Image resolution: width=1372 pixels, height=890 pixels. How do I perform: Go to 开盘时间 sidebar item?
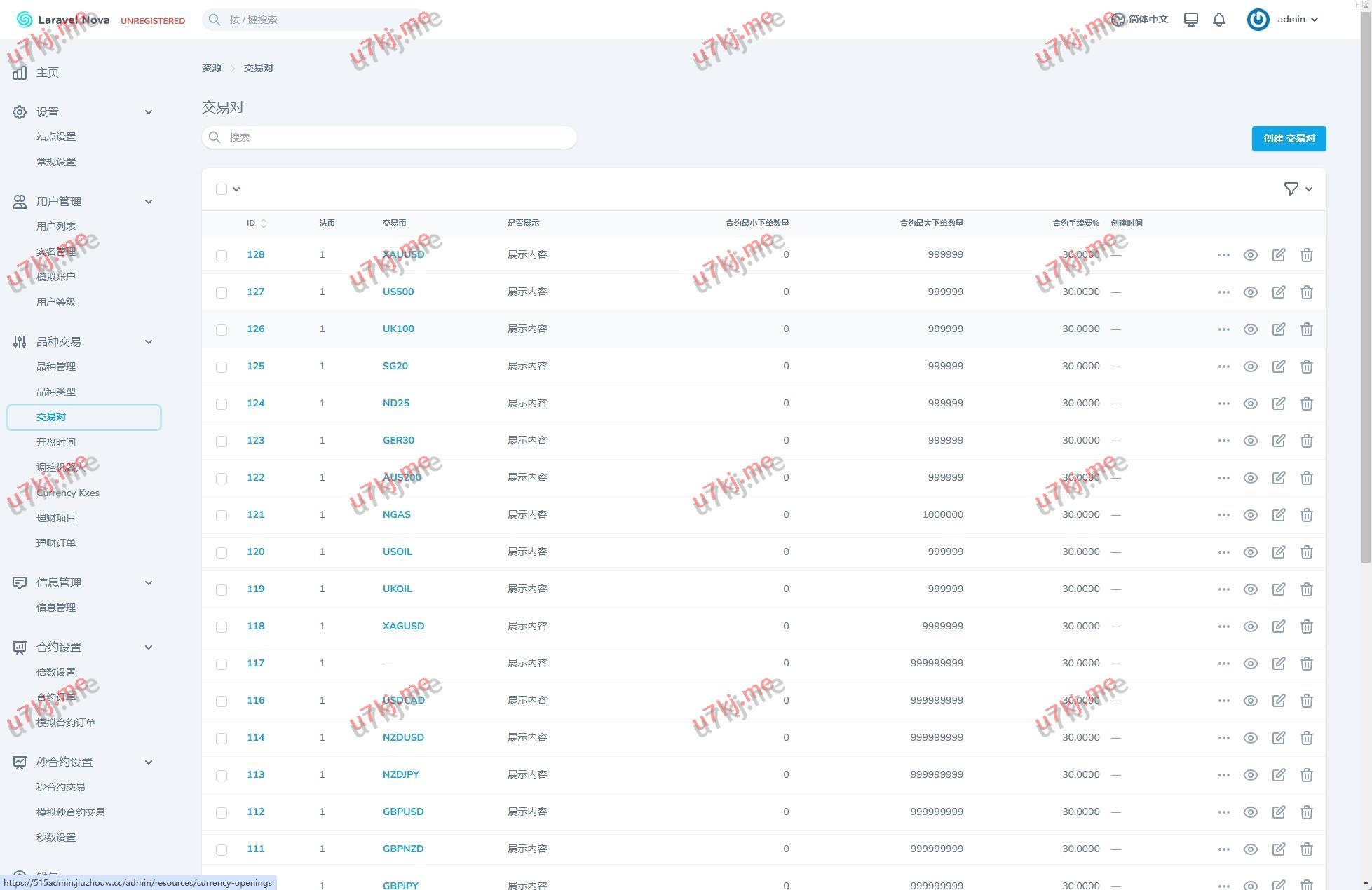pos(56,443)
